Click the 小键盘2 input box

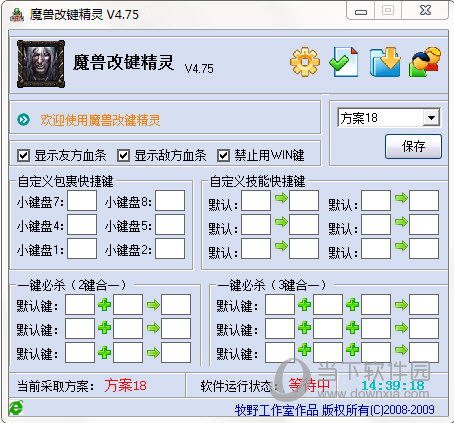pyautogui.click(x=170, y=249)
